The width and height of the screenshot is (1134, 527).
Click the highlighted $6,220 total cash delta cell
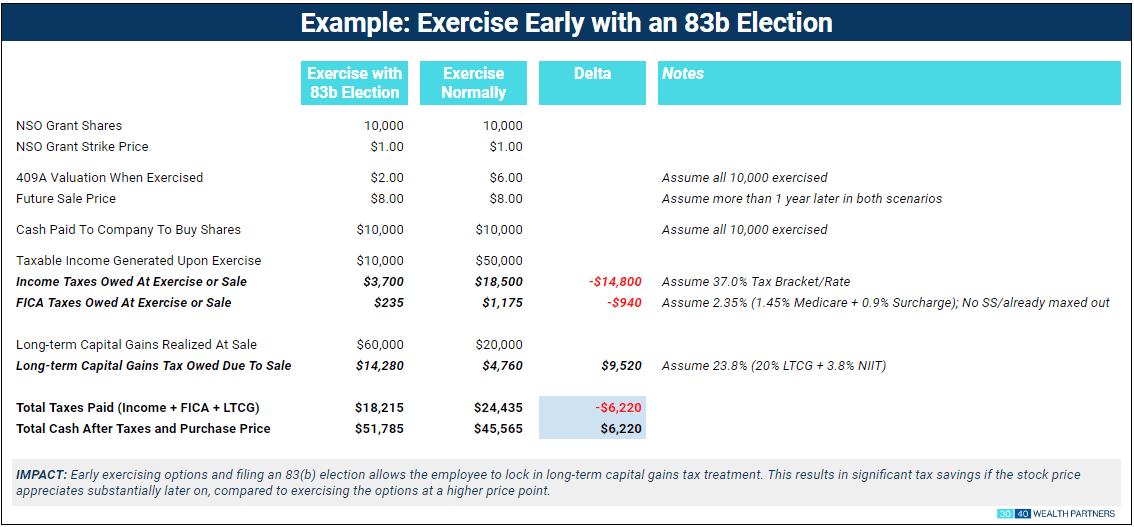click(x=592, y=429)
